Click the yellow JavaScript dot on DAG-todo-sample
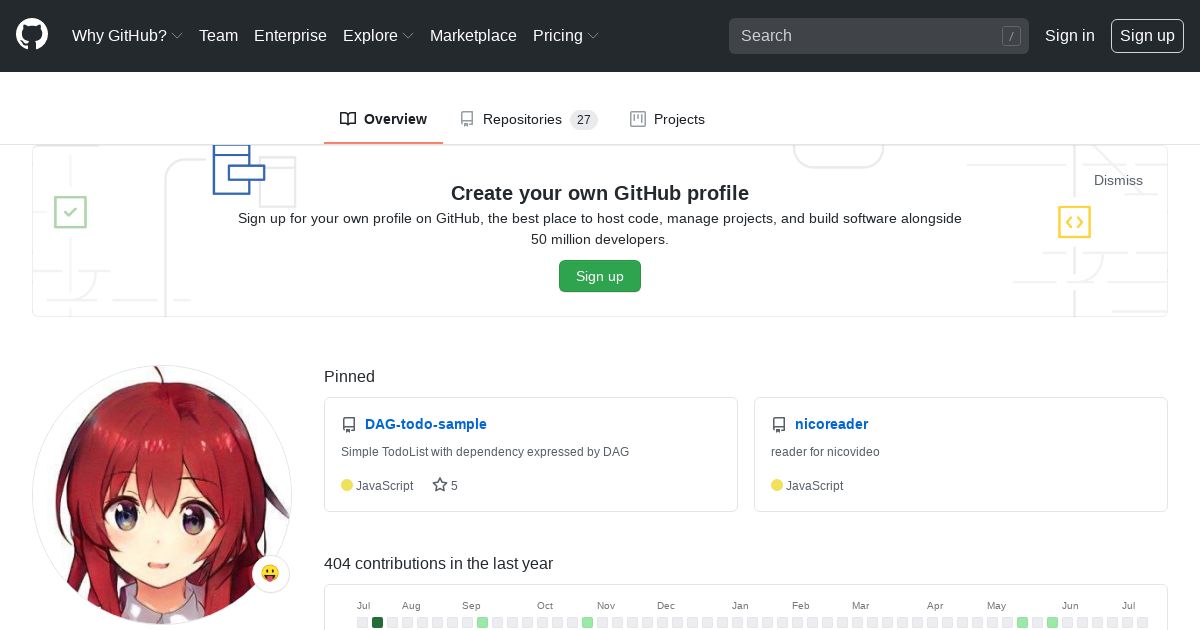The width and height of the screenshot is (1200, 630). [347, 485]
